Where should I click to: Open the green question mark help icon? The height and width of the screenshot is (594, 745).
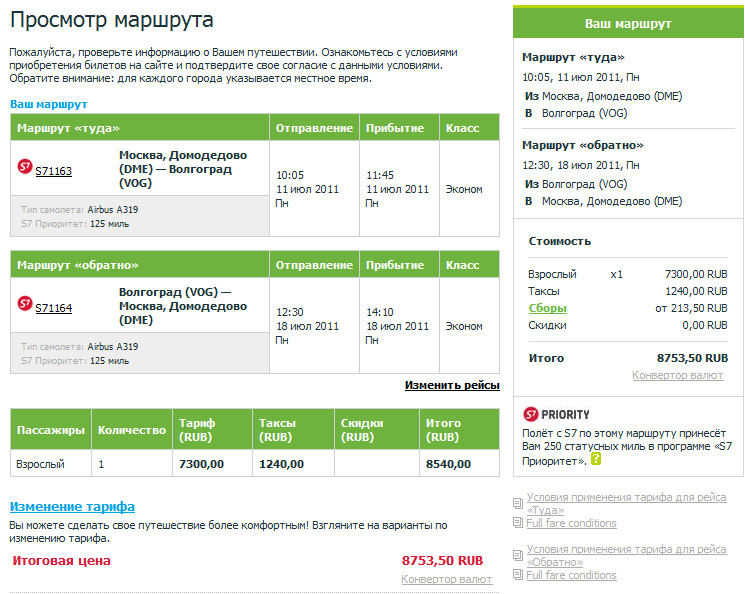click(596, 459)
